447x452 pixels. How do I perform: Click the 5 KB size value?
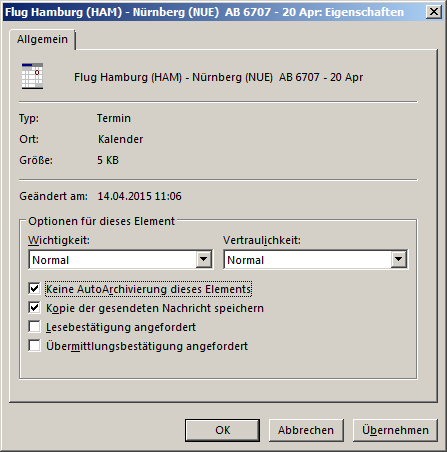(108, 160)
